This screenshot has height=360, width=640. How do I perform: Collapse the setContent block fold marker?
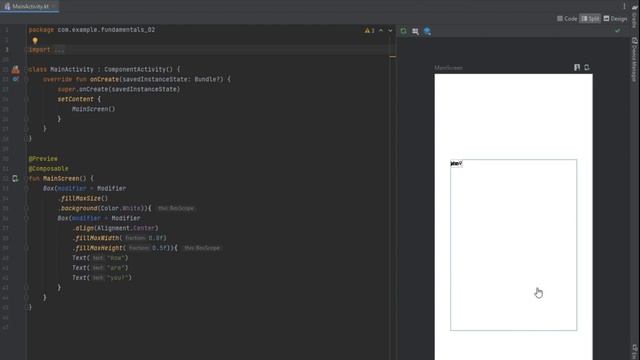pos(27,99)
